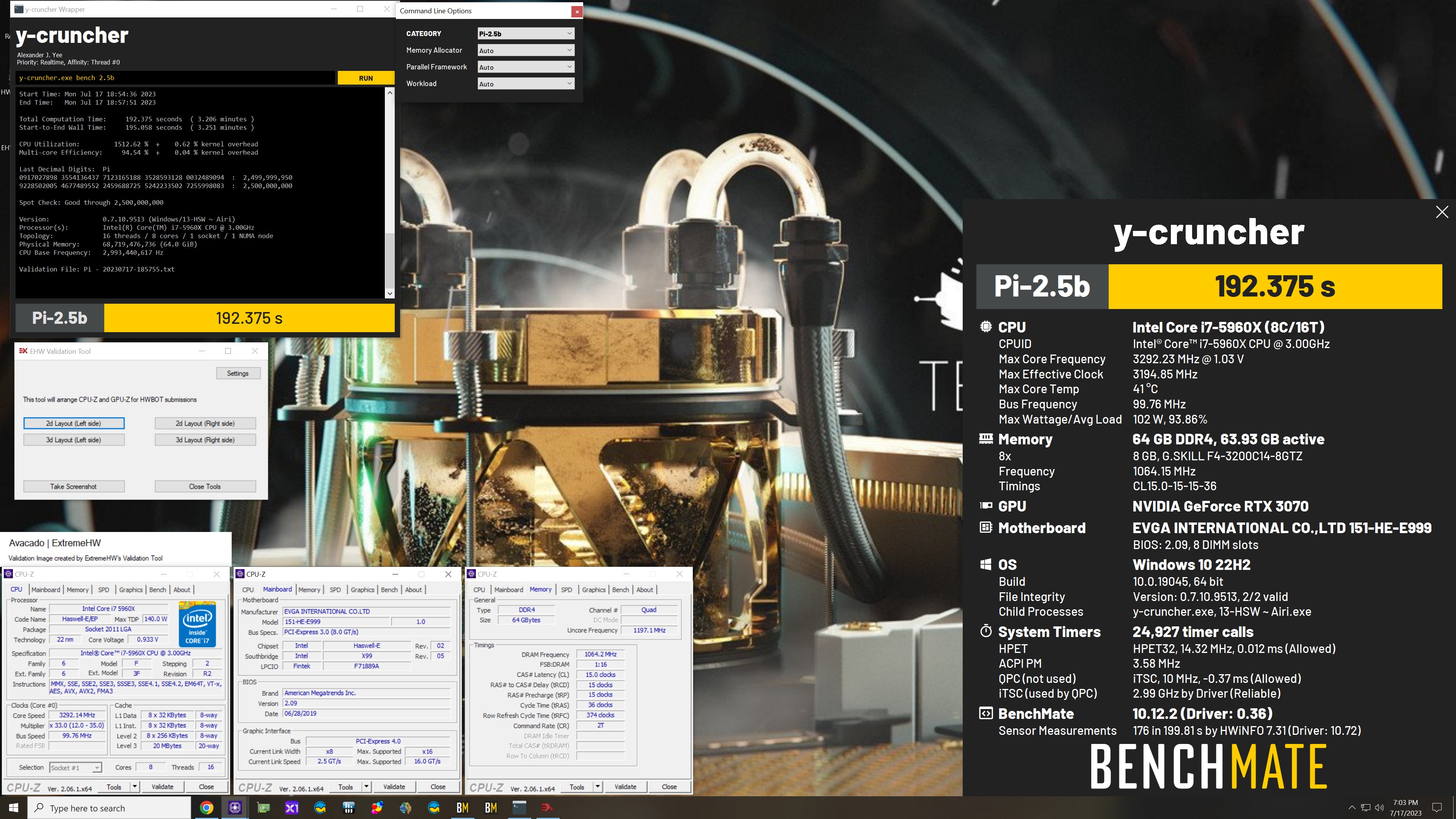Click Close Tools in EHW tool
1456x819 pixels.
coord(205,486)
